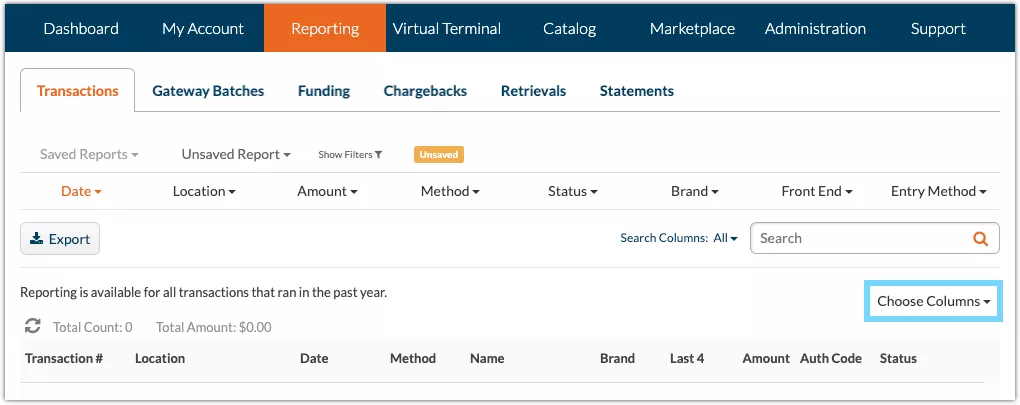1020x405 pixels.
Task: Open Search Columns All dropdown
Action: 725,239
